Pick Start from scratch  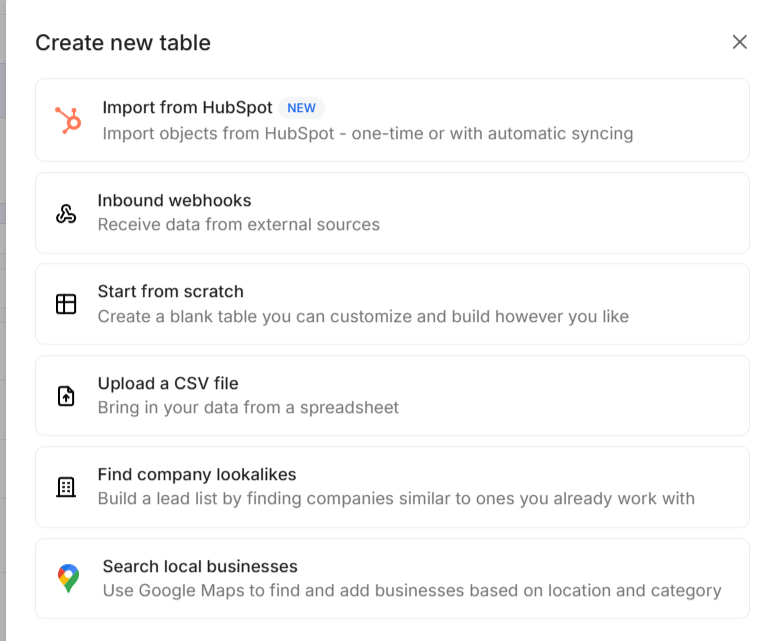tap(170, 292)
